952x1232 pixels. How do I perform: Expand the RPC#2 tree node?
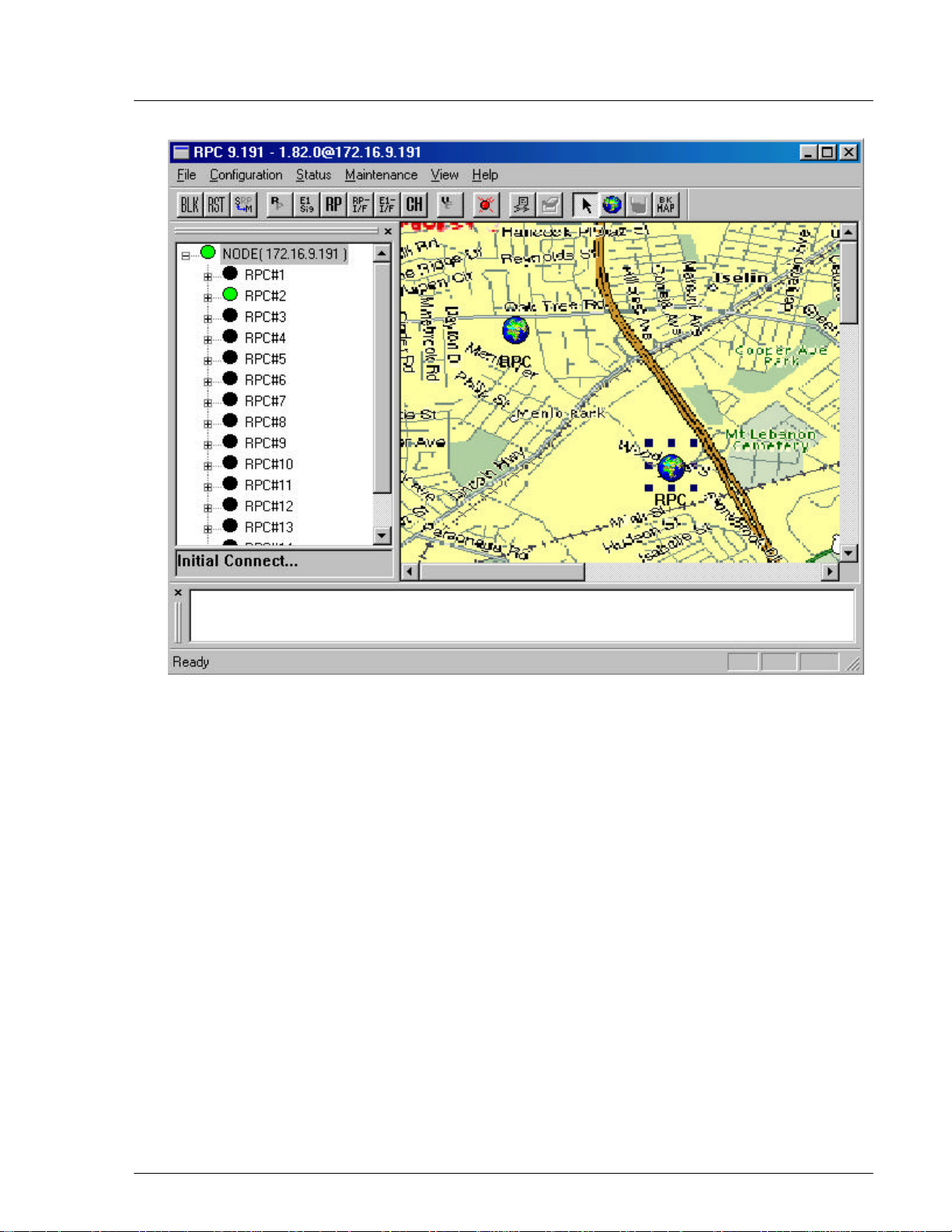(x=207, y=297)
